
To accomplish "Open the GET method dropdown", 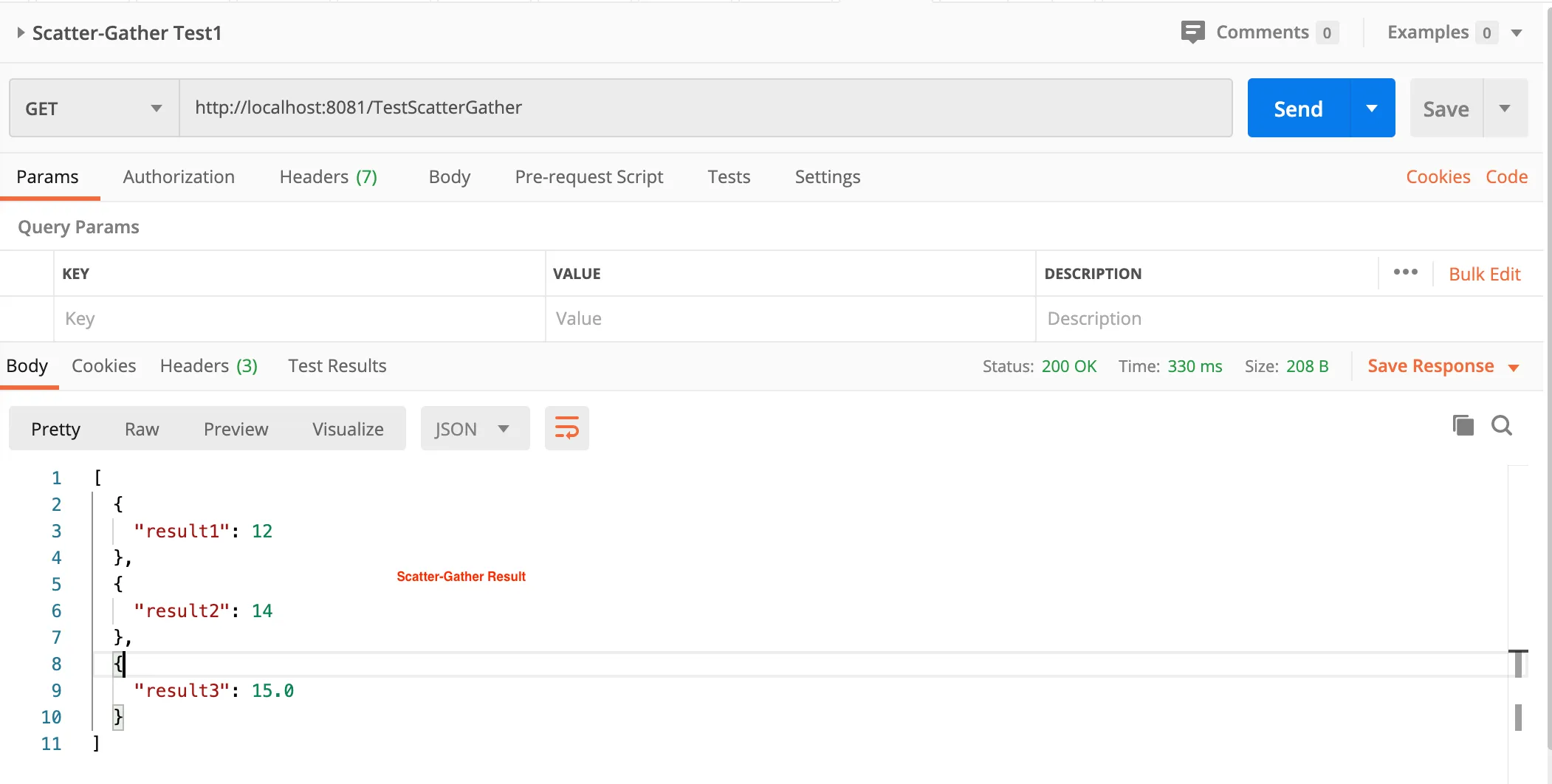I will point(95,109).
